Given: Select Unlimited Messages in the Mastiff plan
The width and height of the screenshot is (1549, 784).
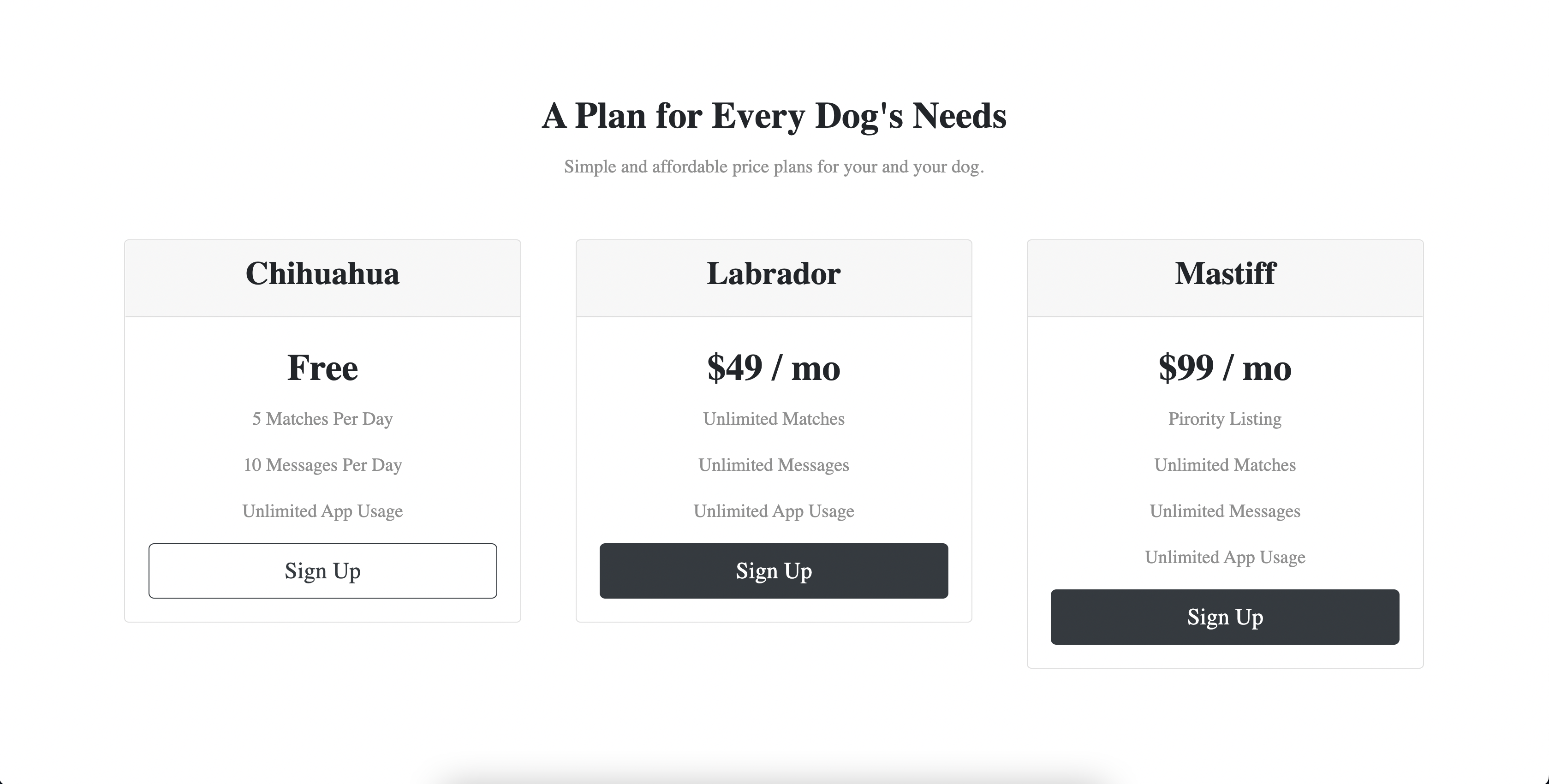Looking at the screenshot, I should (x=1224, y=511).
